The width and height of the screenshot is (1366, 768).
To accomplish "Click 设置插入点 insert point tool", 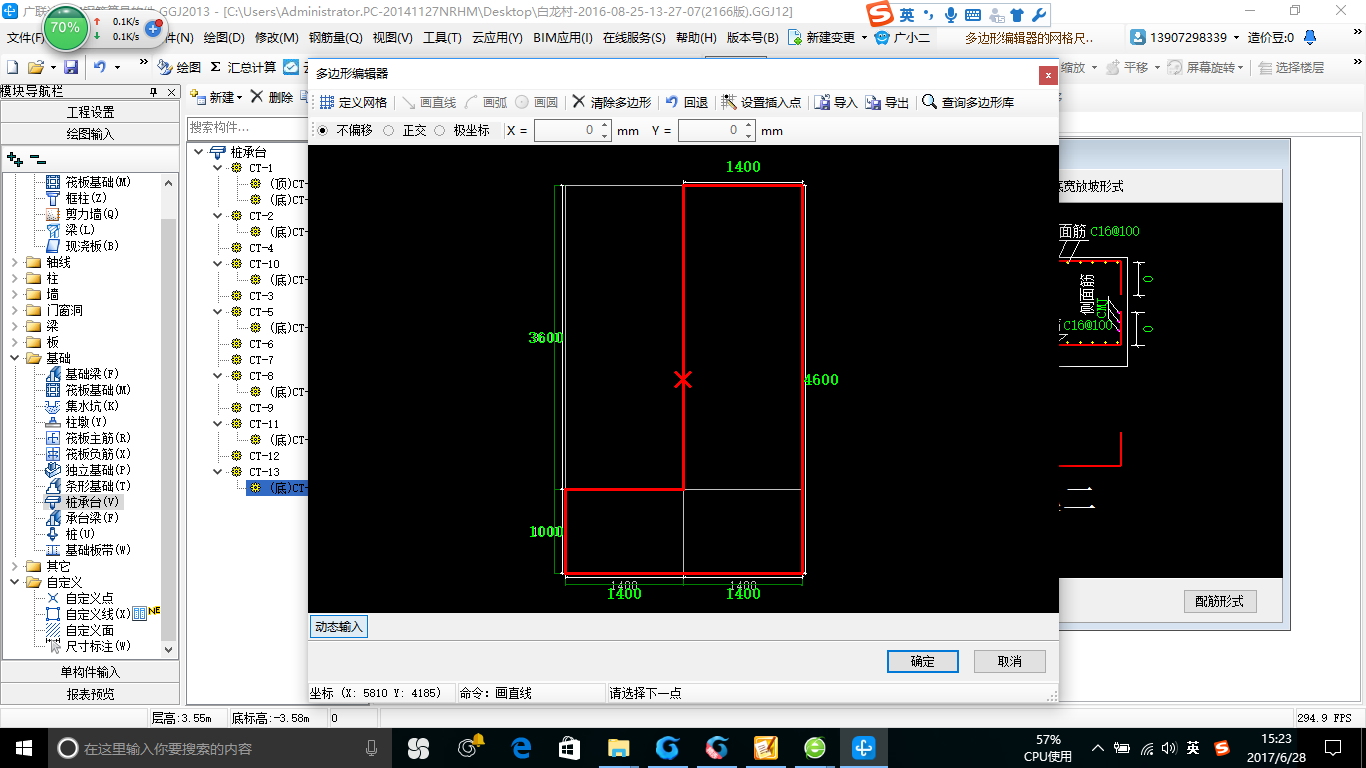I will (x=762, y=102).
